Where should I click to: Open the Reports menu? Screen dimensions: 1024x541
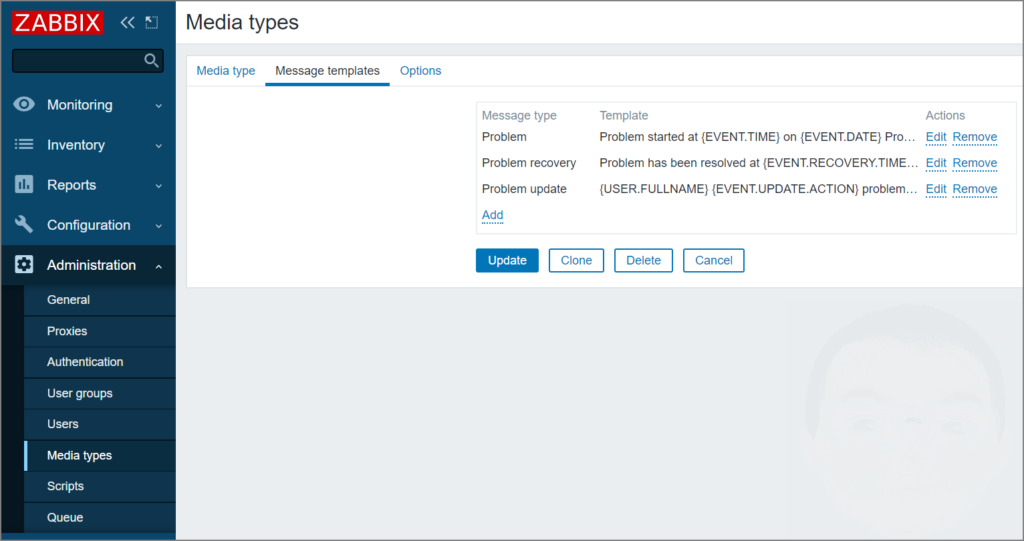pyautogui.click(x=71, y=185)
